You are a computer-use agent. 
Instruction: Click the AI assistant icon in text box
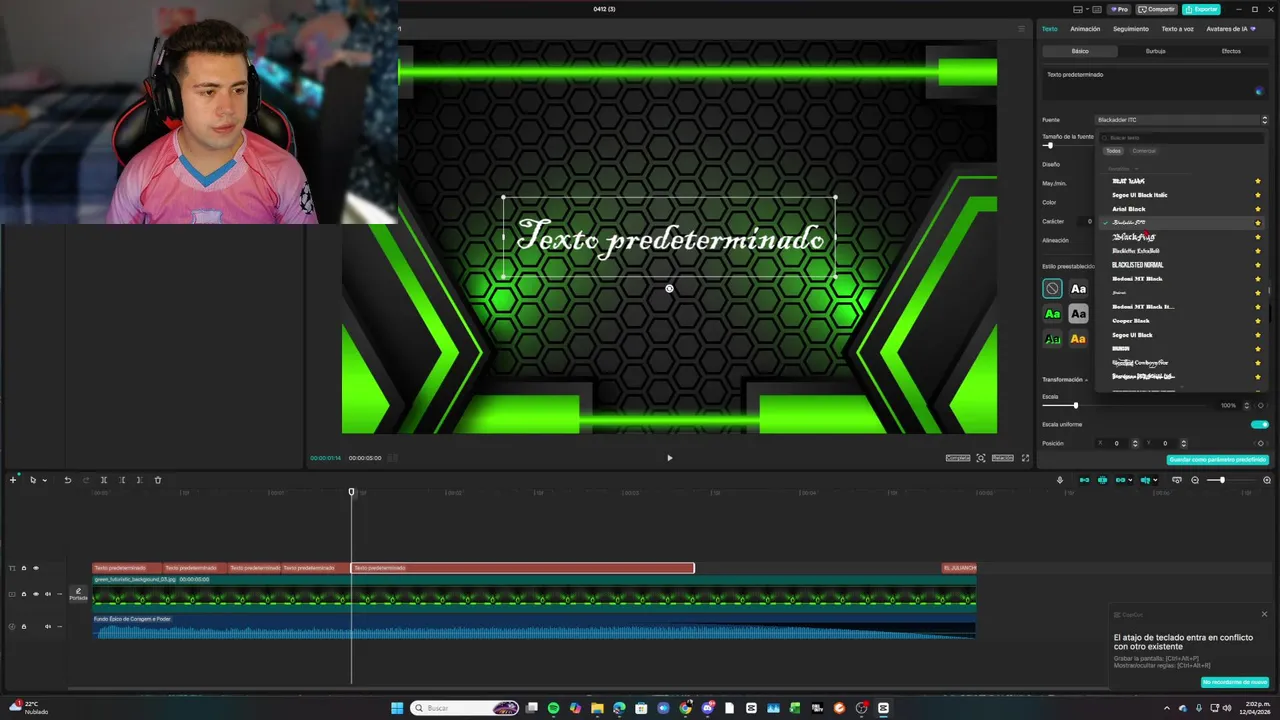pos(1259,91)
